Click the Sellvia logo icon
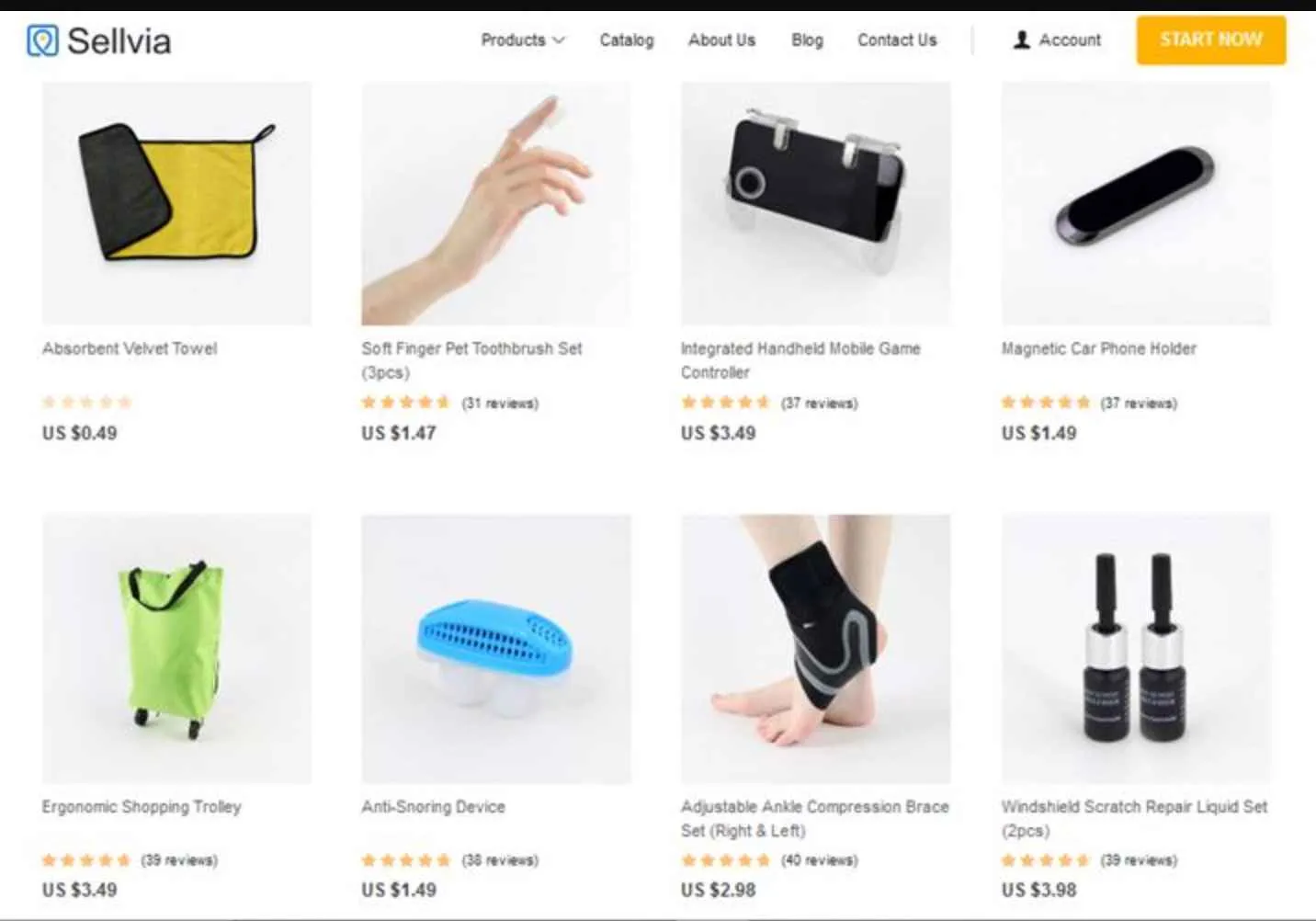This screenshot has width=1316, height=921. pos(42,40)
